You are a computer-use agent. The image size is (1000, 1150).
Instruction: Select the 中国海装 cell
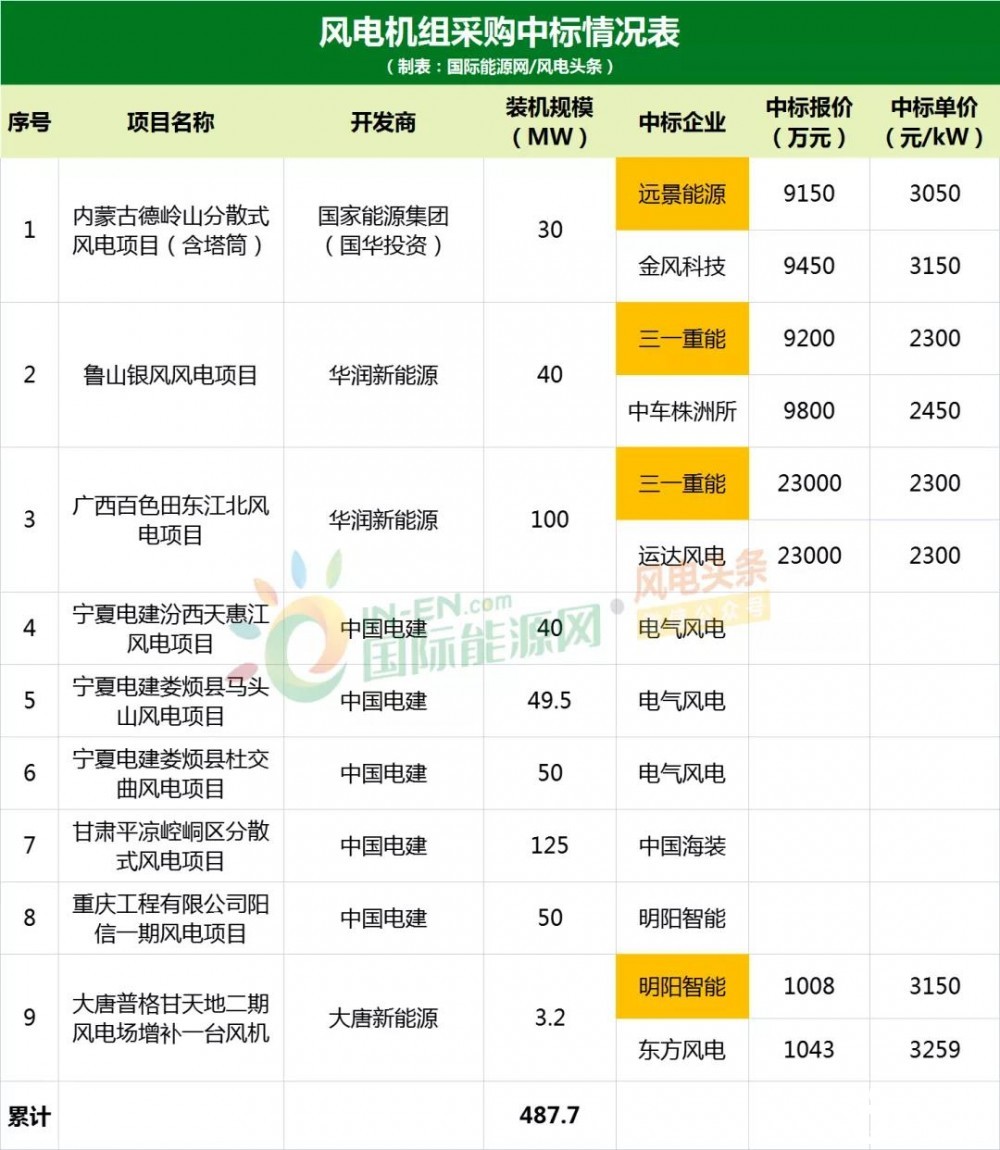[682, 846]
